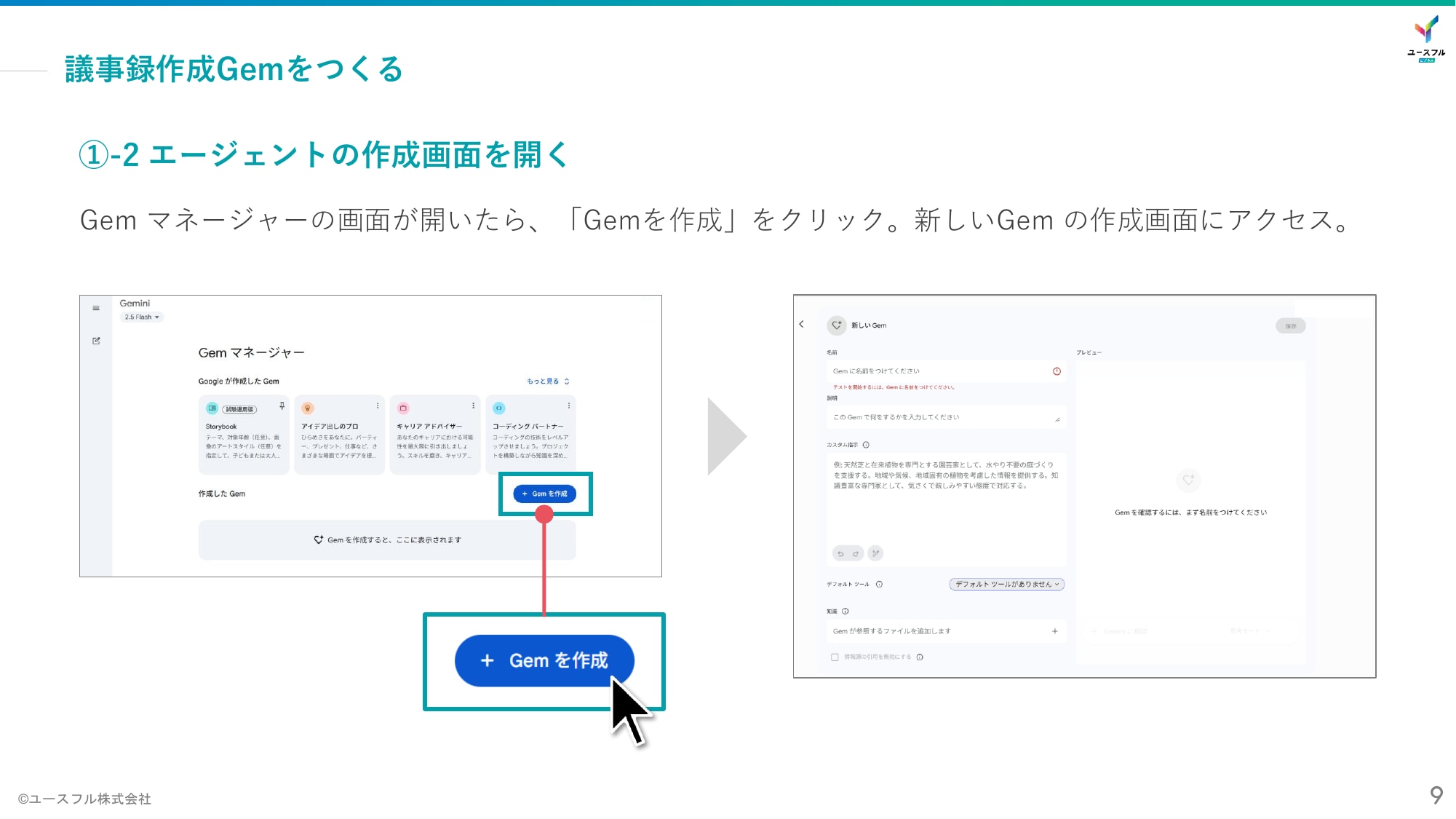Open more options for アイデア出しのプロ
The width and height of the screenshot is (1456, 819).
378,406
